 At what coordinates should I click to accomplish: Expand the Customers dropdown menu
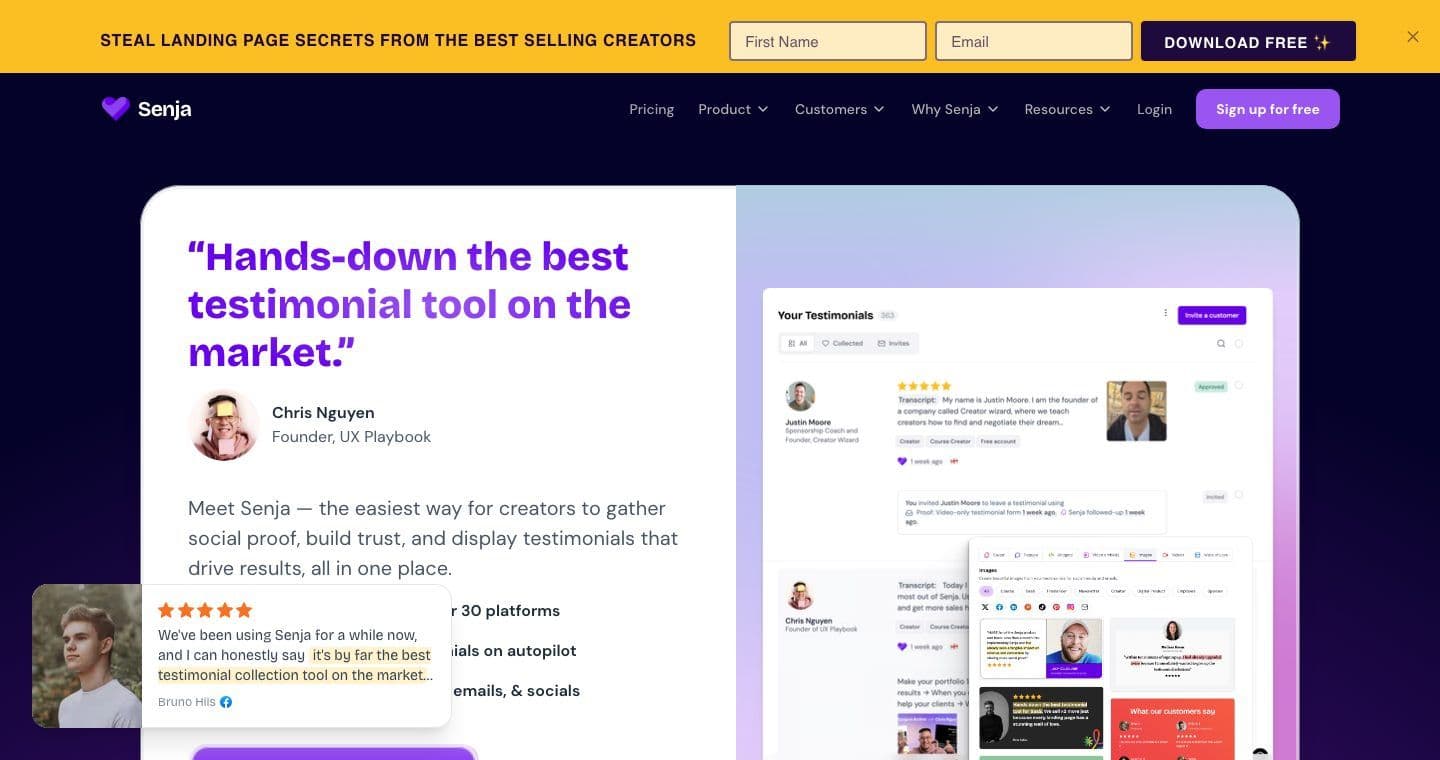click(839, 109)
